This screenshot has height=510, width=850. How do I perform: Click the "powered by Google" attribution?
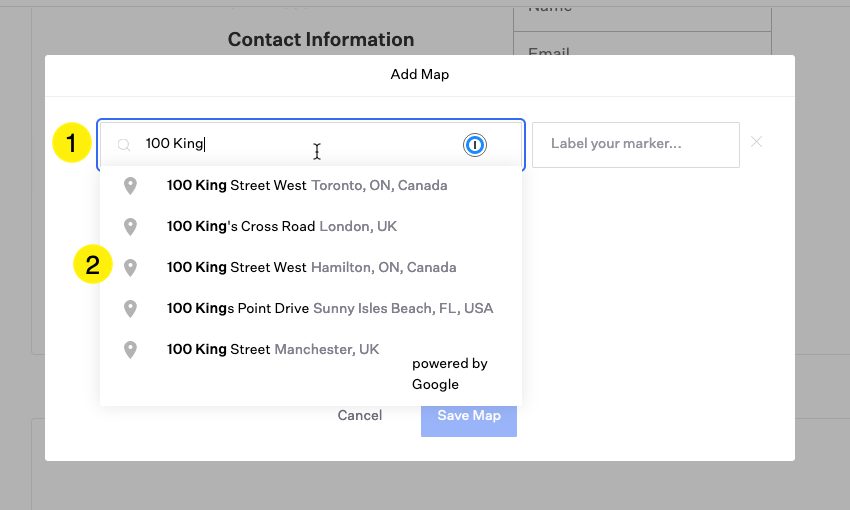click(449, 374)
